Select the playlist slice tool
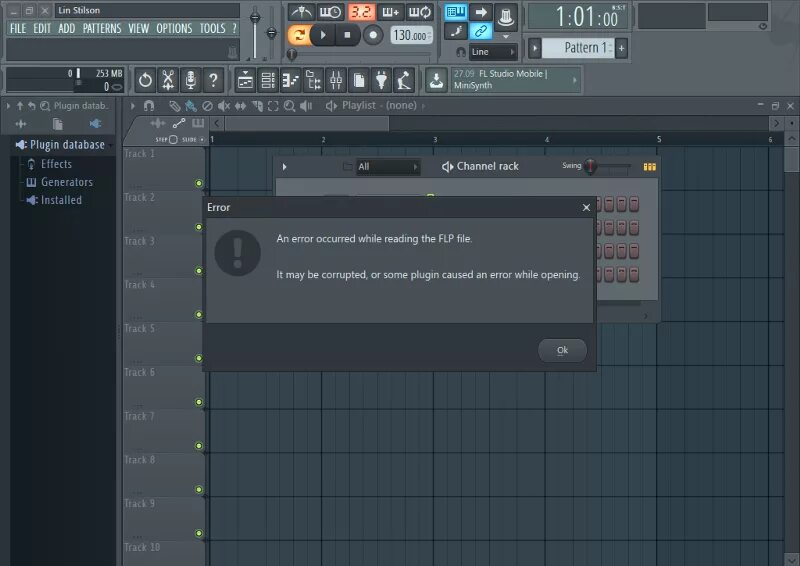800x566 pixels. click(x=257, y=106)
